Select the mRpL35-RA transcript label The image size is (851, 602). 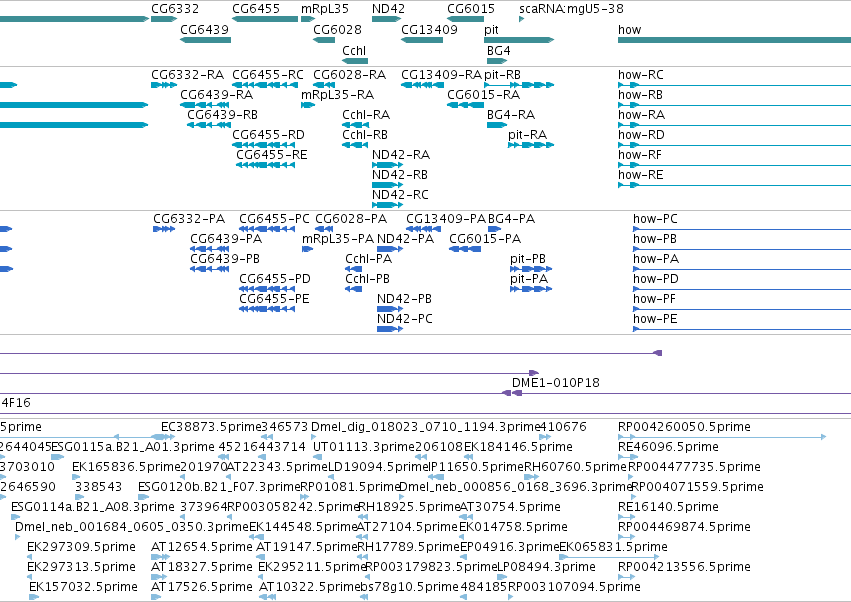tap(337, 95)
